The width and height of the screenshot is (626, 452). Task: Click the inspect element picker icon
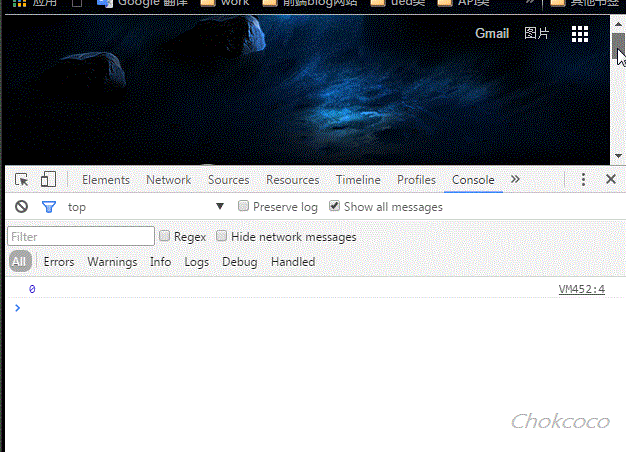[x=22, y=180]
